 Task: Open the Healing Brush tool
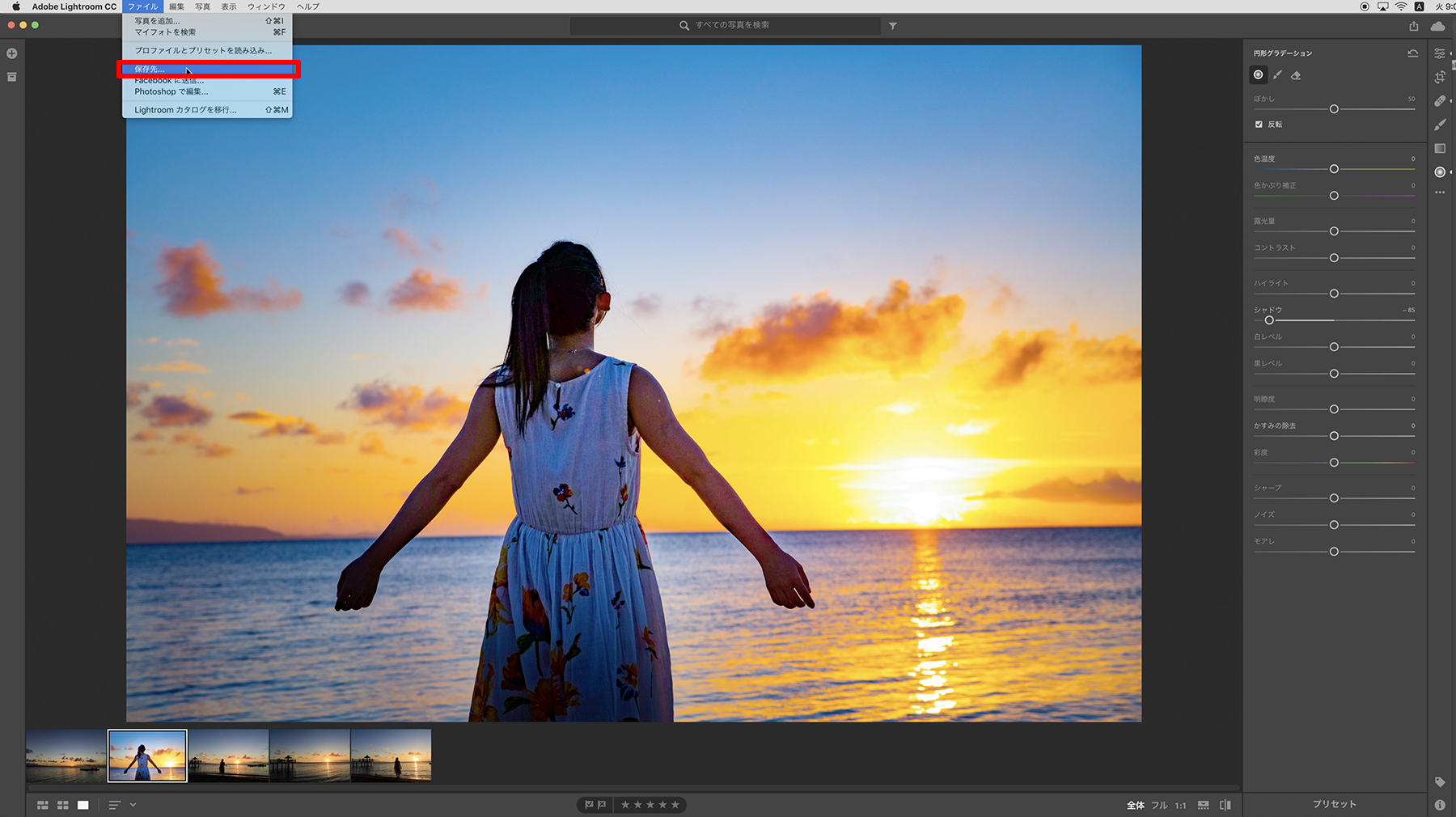1440,101
